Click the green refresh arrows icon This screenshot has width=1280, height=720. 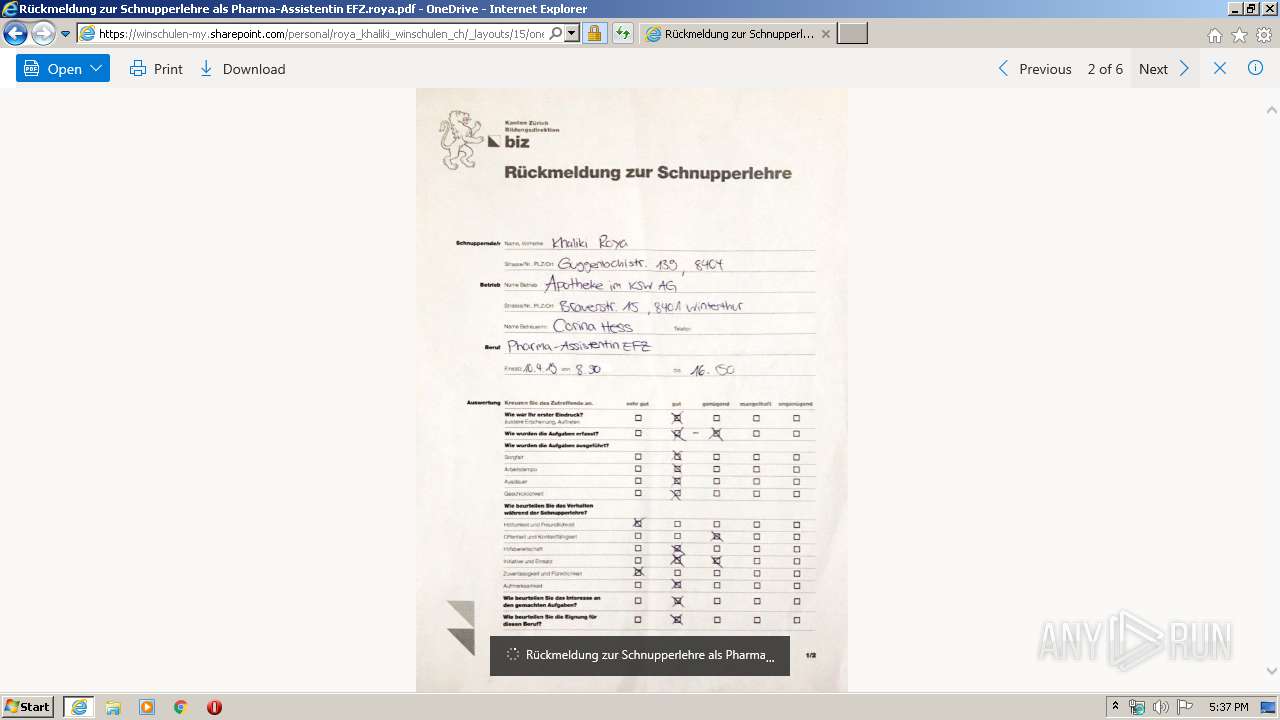pyautogui.click(x=623, y=33)
